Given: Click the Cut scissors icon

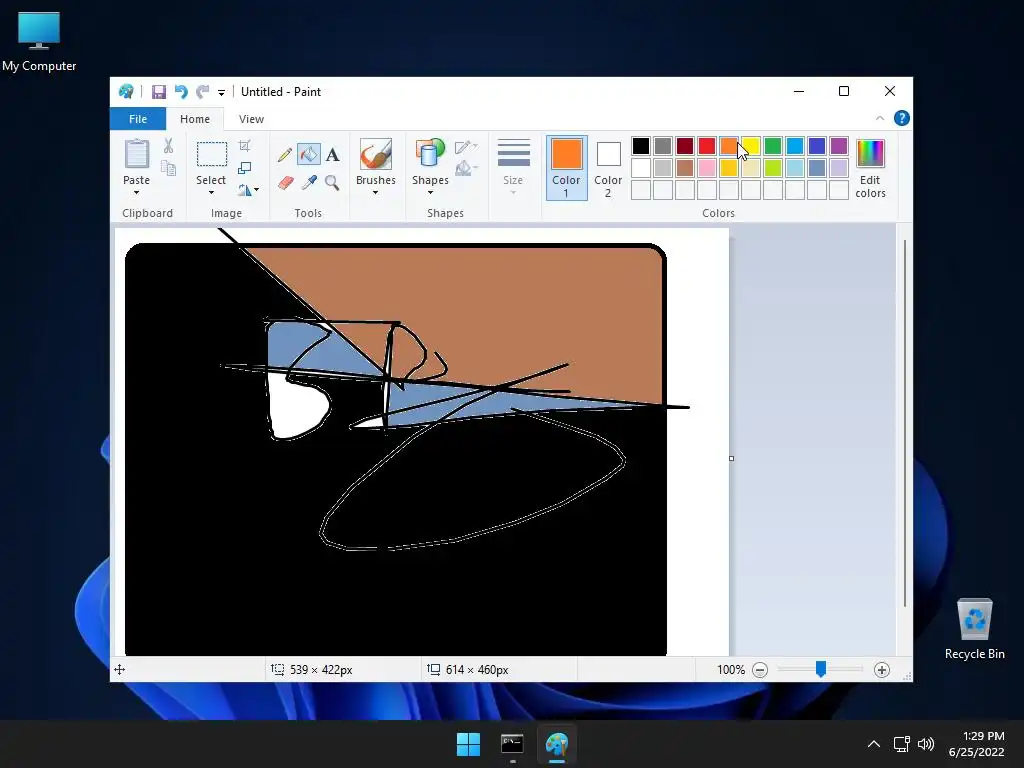Looking at the screenshot, I should pos(168,146).
